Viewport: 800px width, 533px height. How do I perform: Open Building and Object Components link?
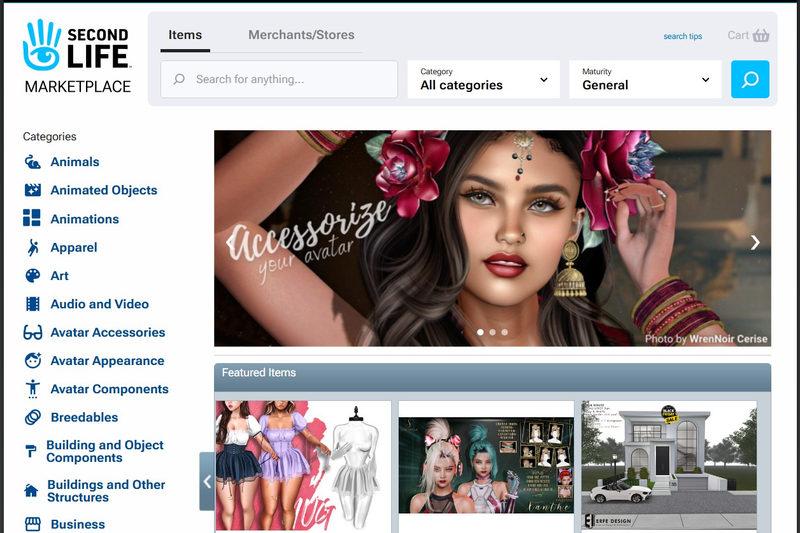coord(105,451)
